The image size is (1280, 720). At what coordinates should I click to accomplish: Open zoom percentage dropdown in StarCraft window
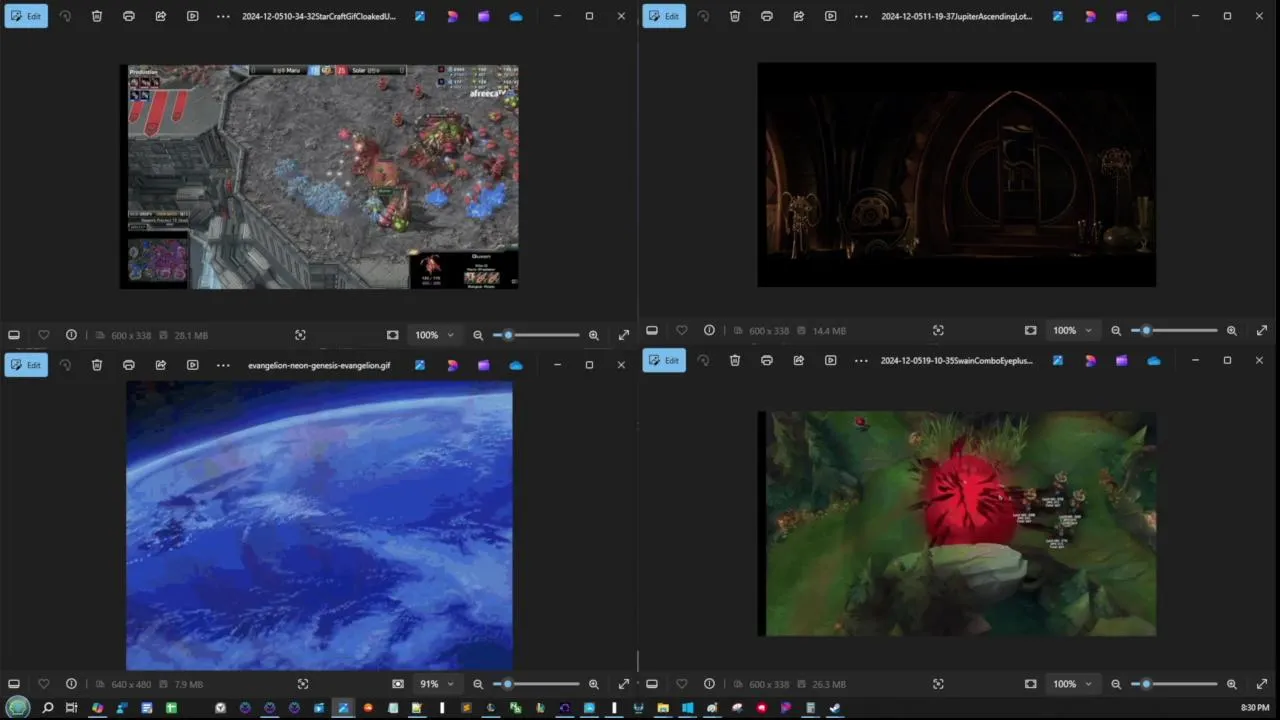(x=435, y=335)
